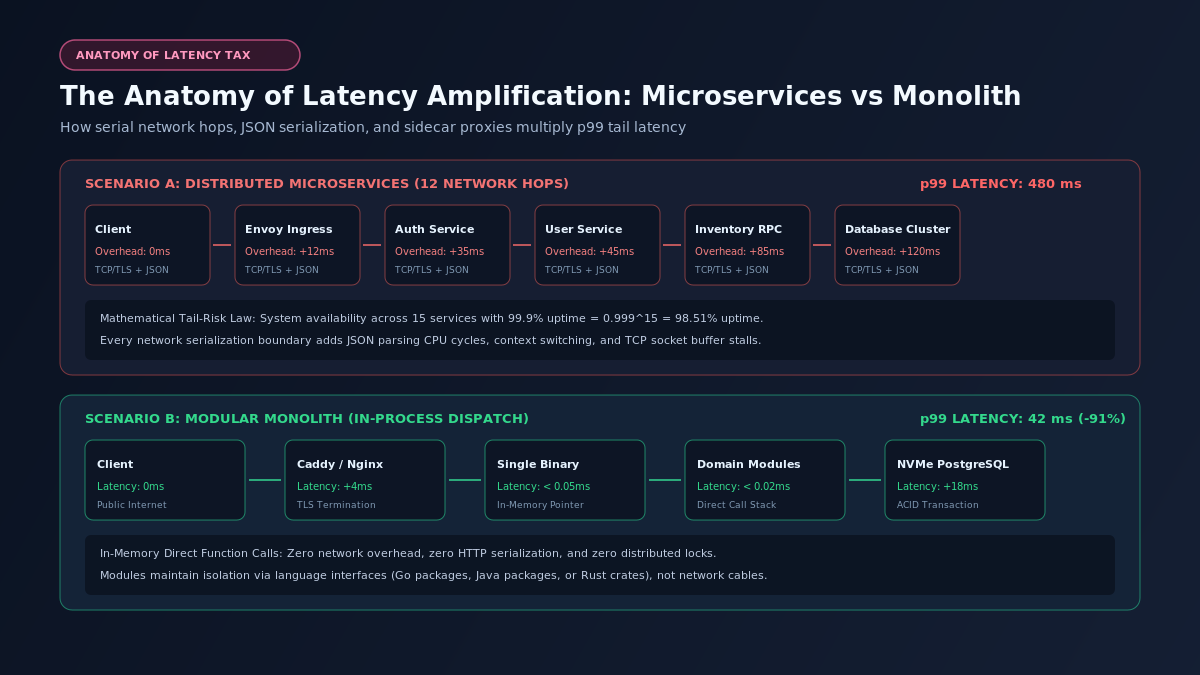The width and height of the screenshot is (1200, 675).
Task: Click the "ACID Transaction" caption
Action: (x=938, y=505)
